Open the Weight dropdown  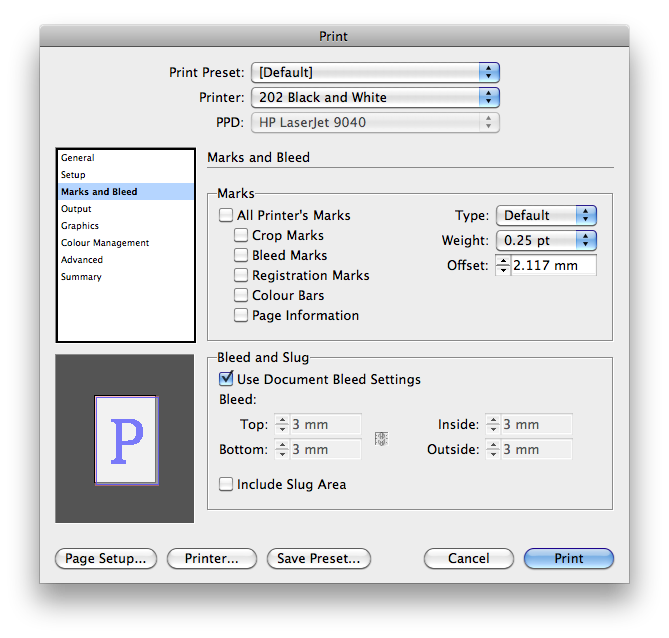pyautogui.click(x=546, y=240)
